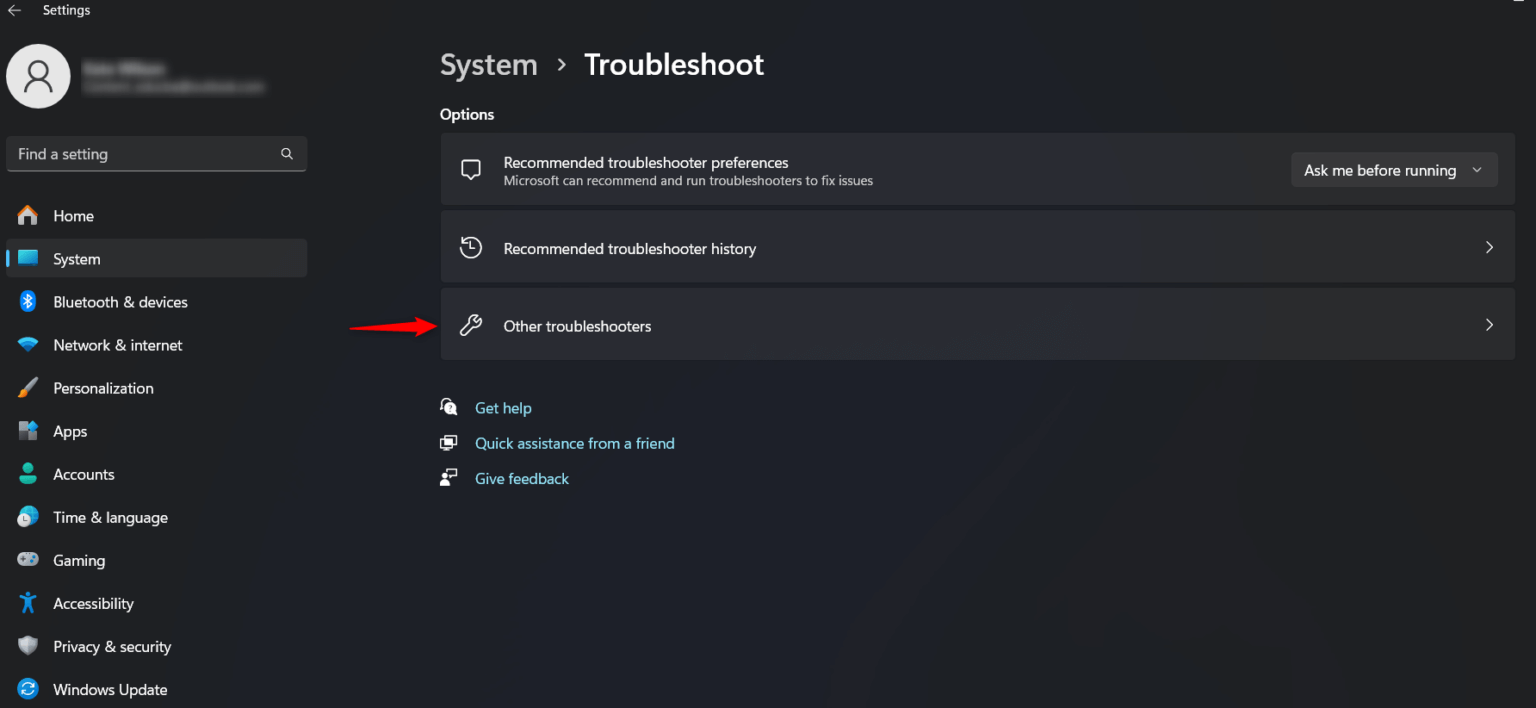Click Home in the sidebar

click(x=73, y=215)
